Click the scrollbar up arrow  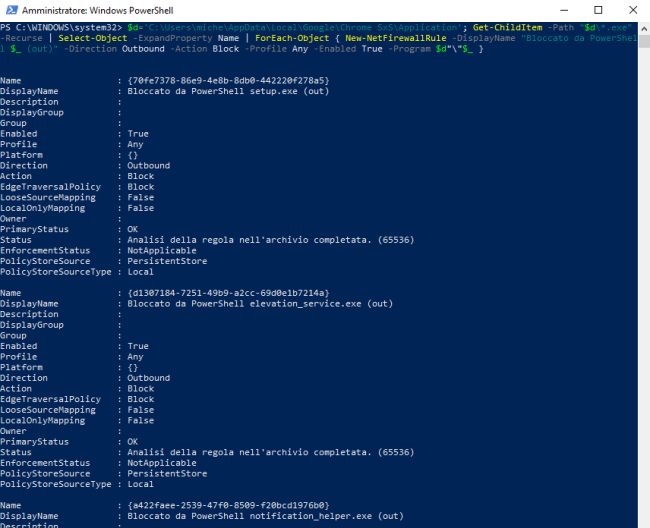(x=644, y=29)
